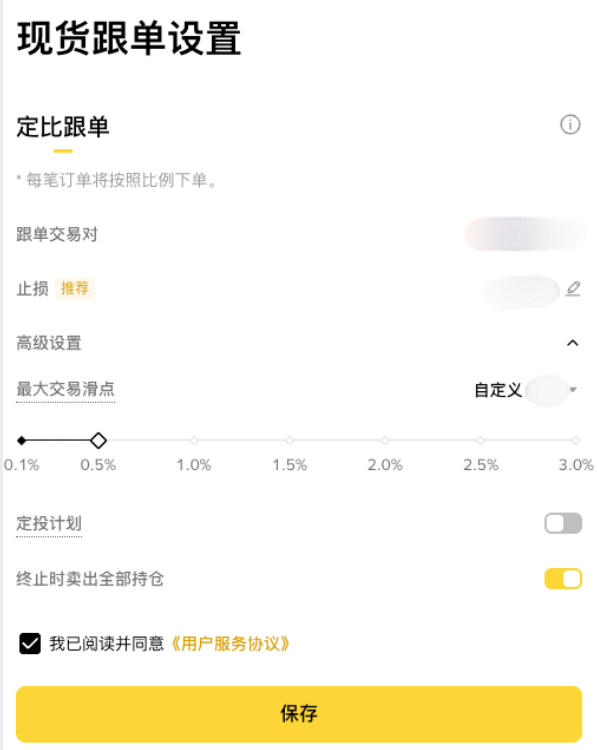Select the 推荐 tag next to 止损

point(75,288)
